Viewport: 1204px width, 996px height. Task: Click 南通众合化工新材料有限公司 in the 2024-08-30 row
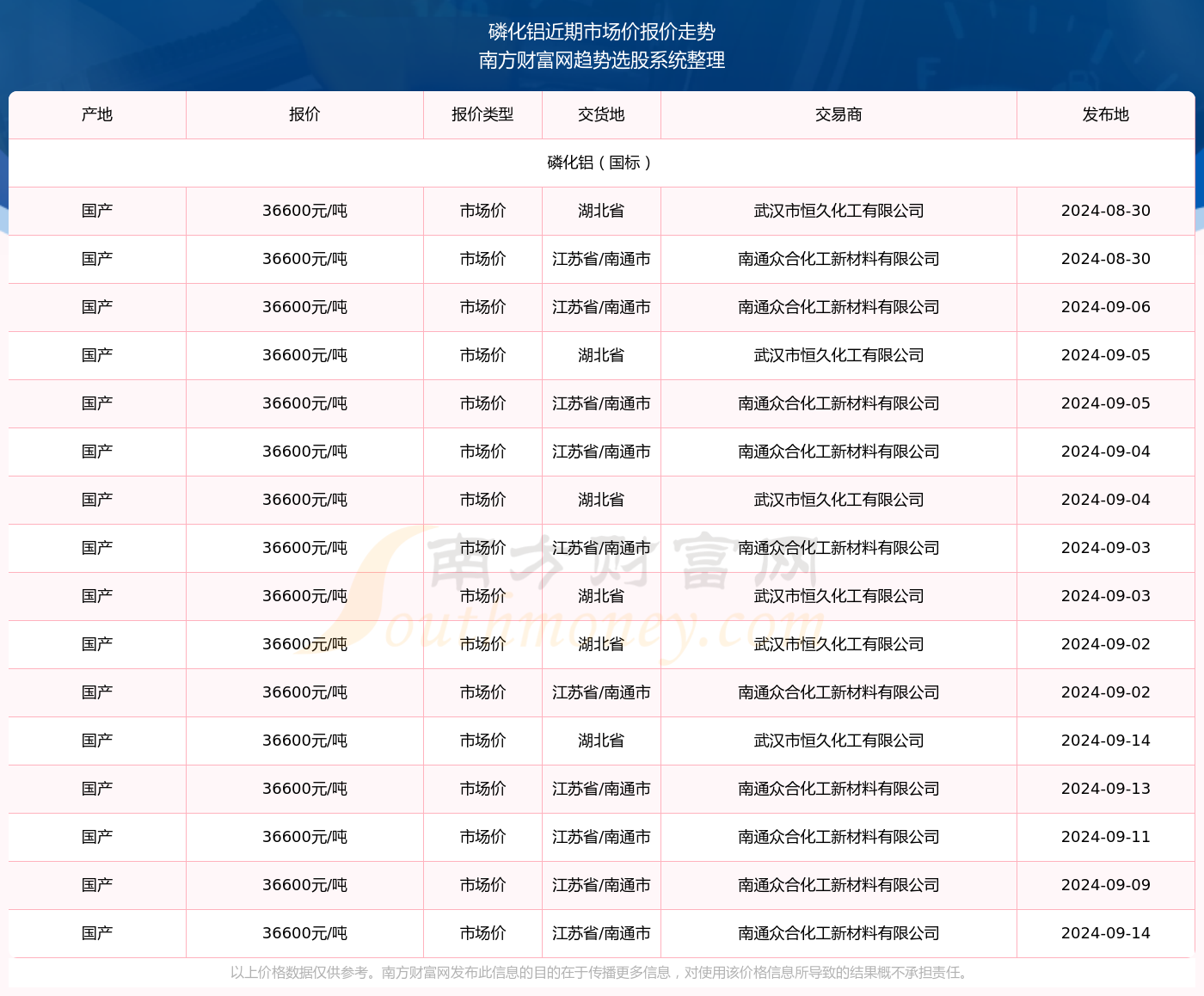(838, 259)
